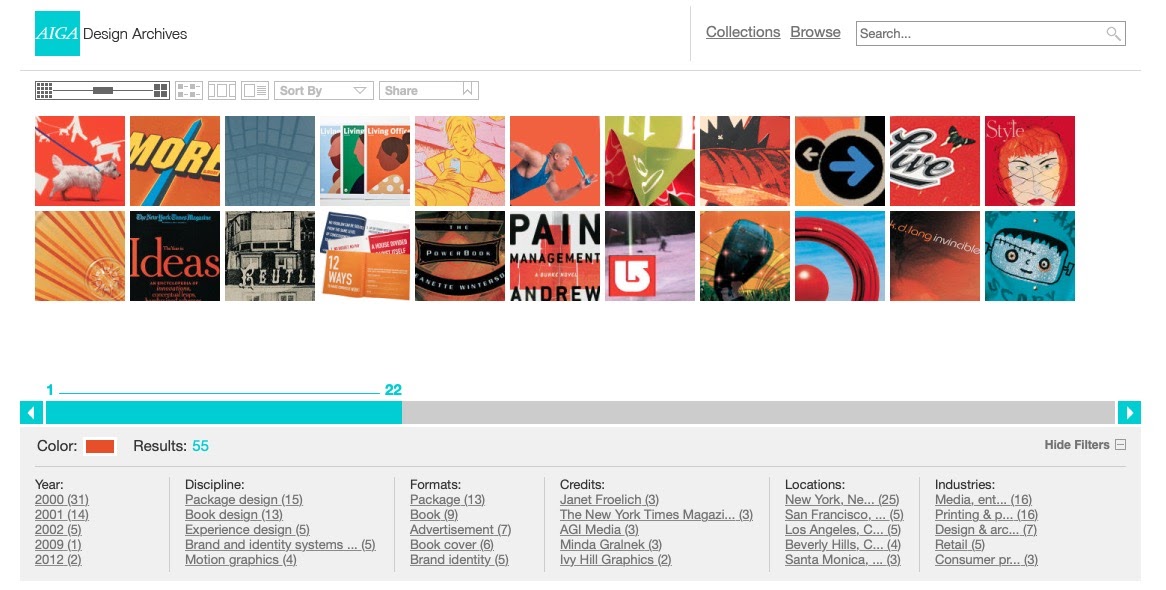Open the Sort By dropdown
This screenshot has height=590, width=1166.
click(323, 91)
